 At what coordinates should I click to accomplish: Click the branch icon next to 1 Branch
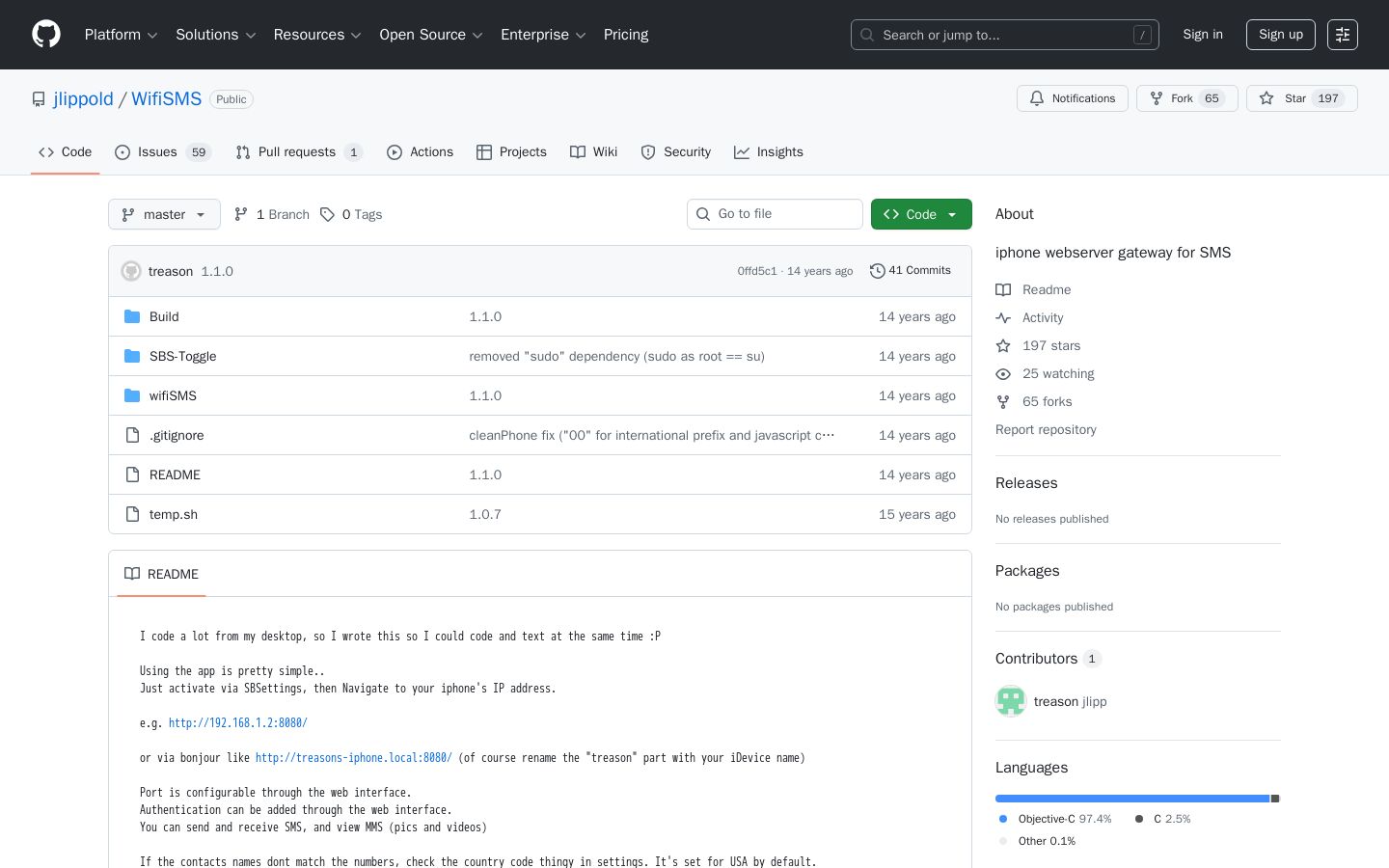coord(241,214)
